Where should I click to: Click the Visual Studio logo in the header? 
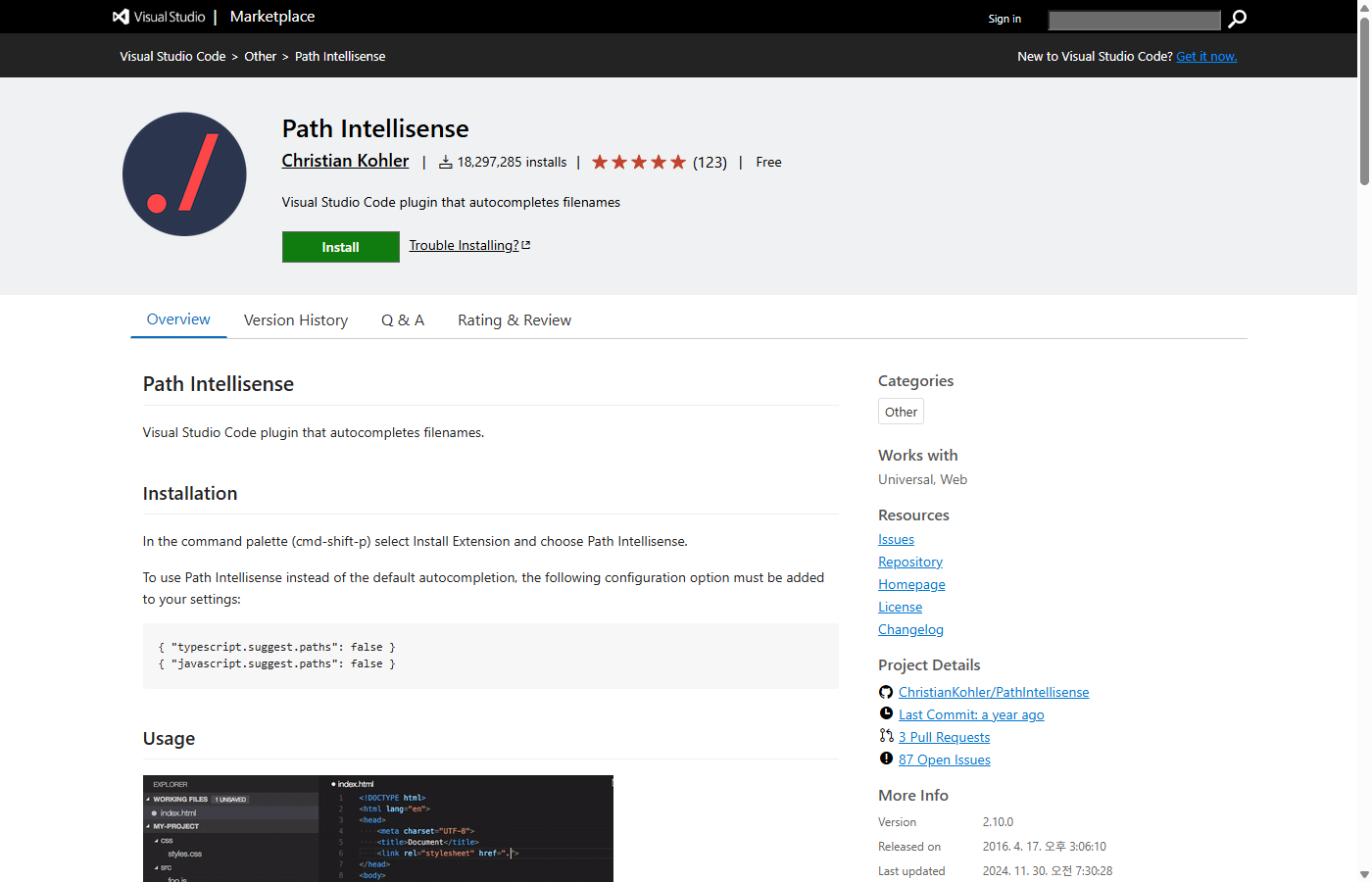click(x=121, y=16)
